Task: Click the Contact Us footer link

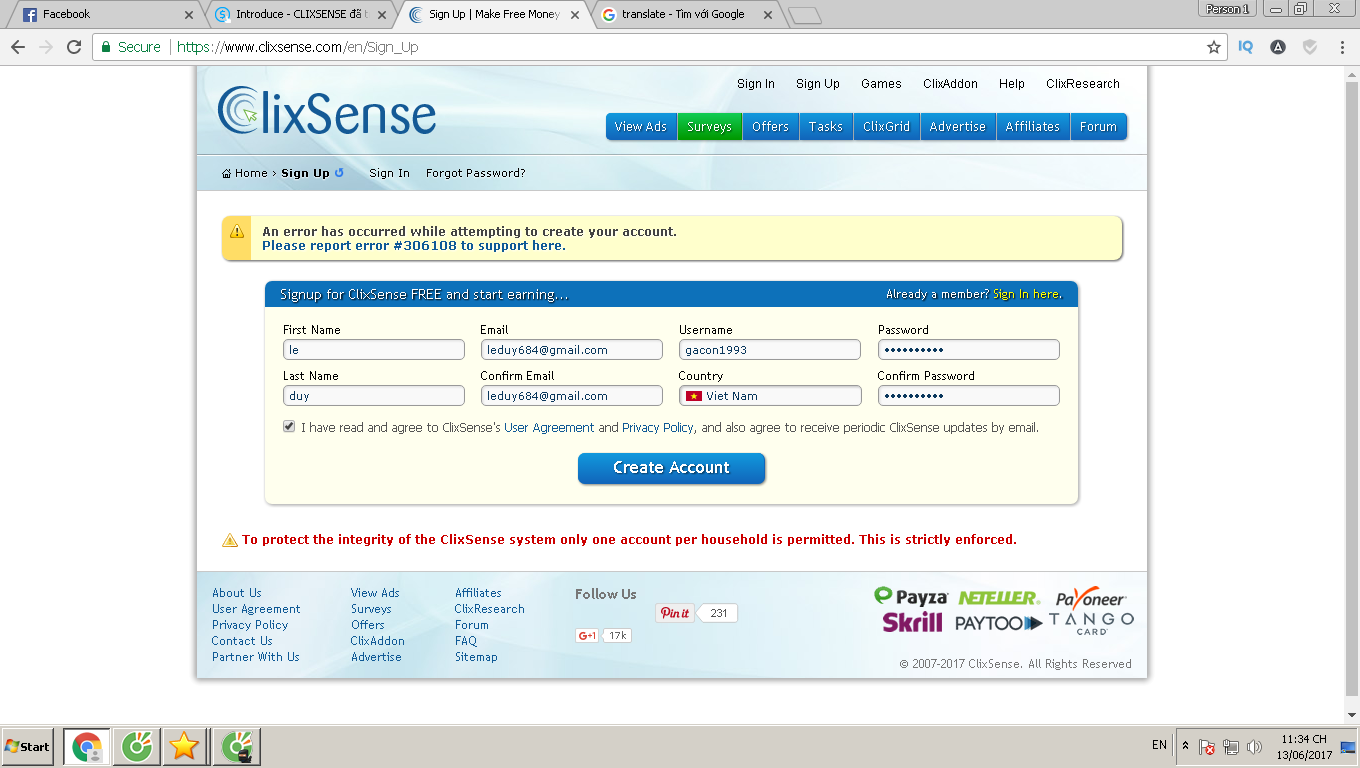Action: pos(242,641)
